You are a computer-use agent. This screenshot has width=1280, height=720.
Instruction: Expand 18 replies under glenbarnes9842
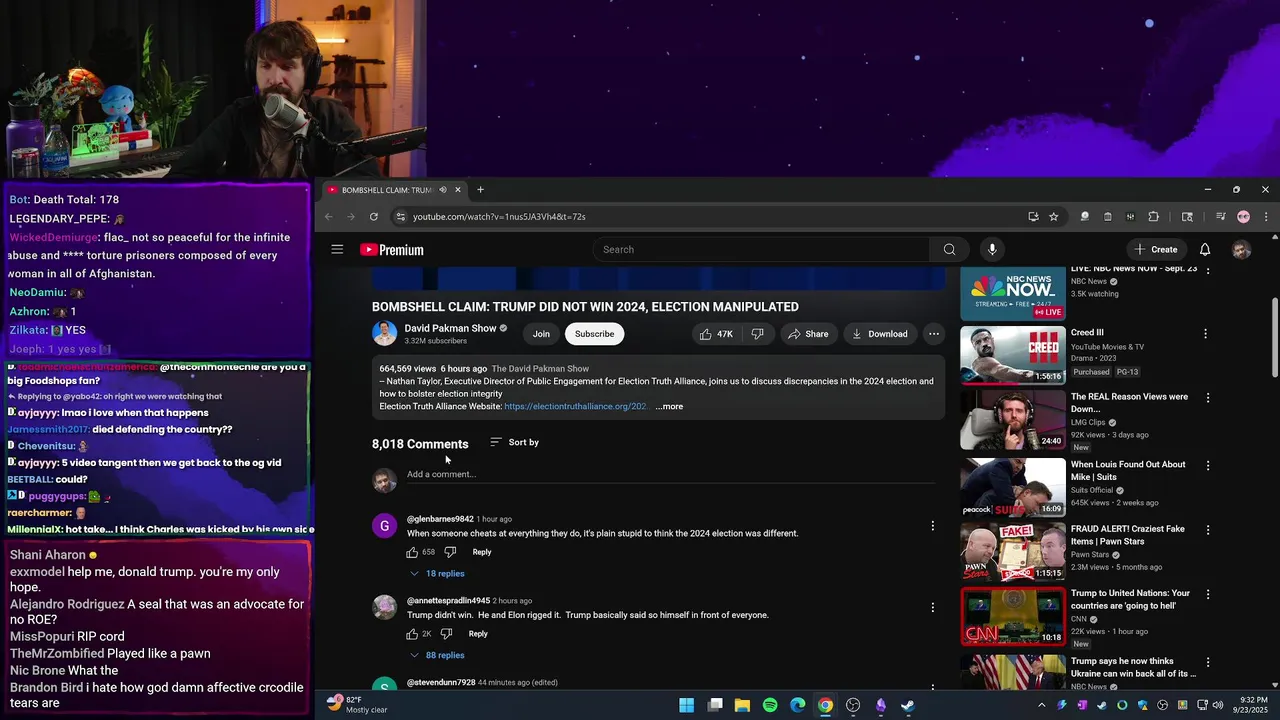coord(437,574)
